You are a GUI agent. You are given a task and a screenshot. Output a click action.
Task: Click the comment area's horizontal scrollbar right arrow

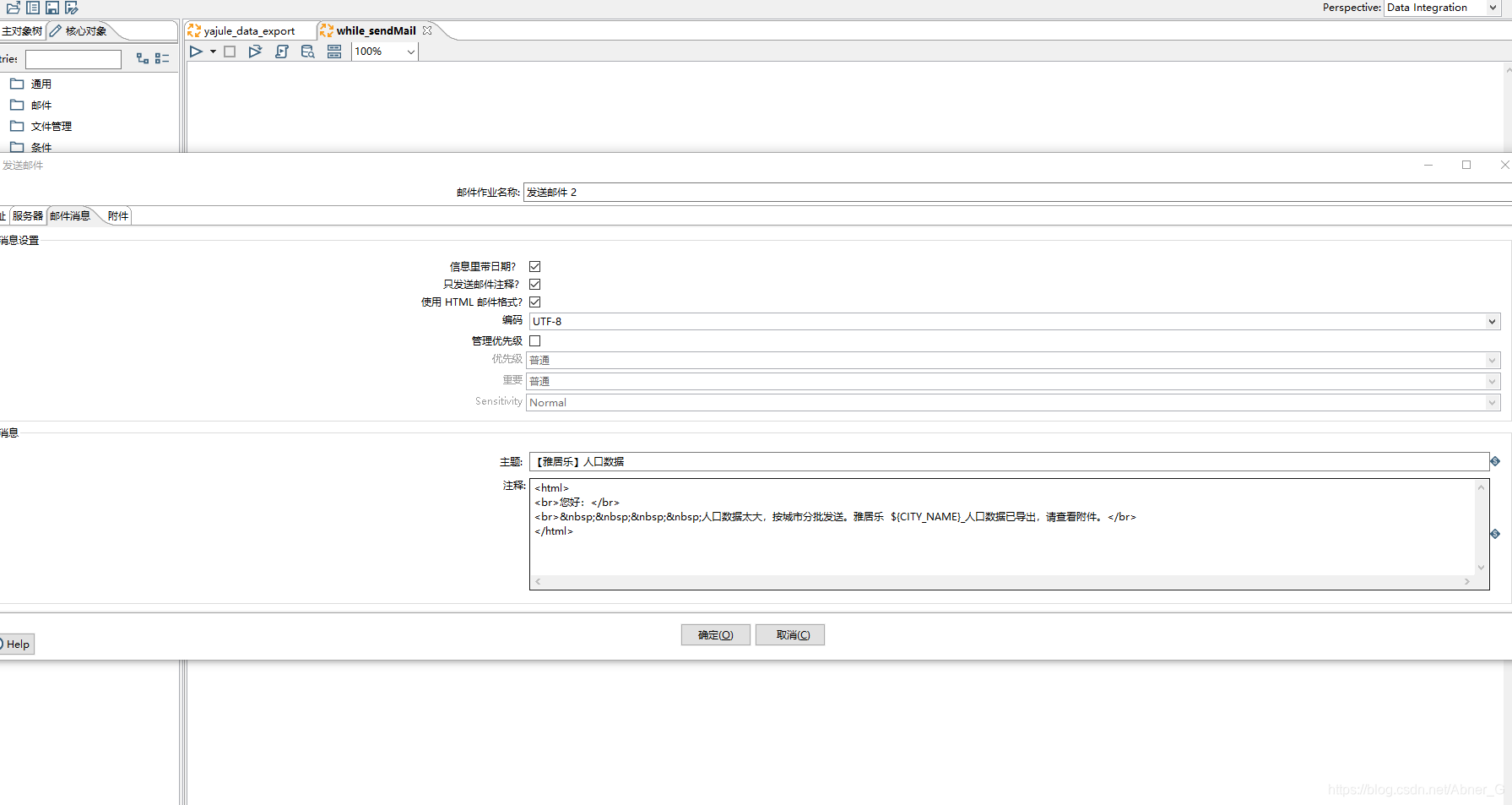pyautogui.click(x=1466, y=581)
